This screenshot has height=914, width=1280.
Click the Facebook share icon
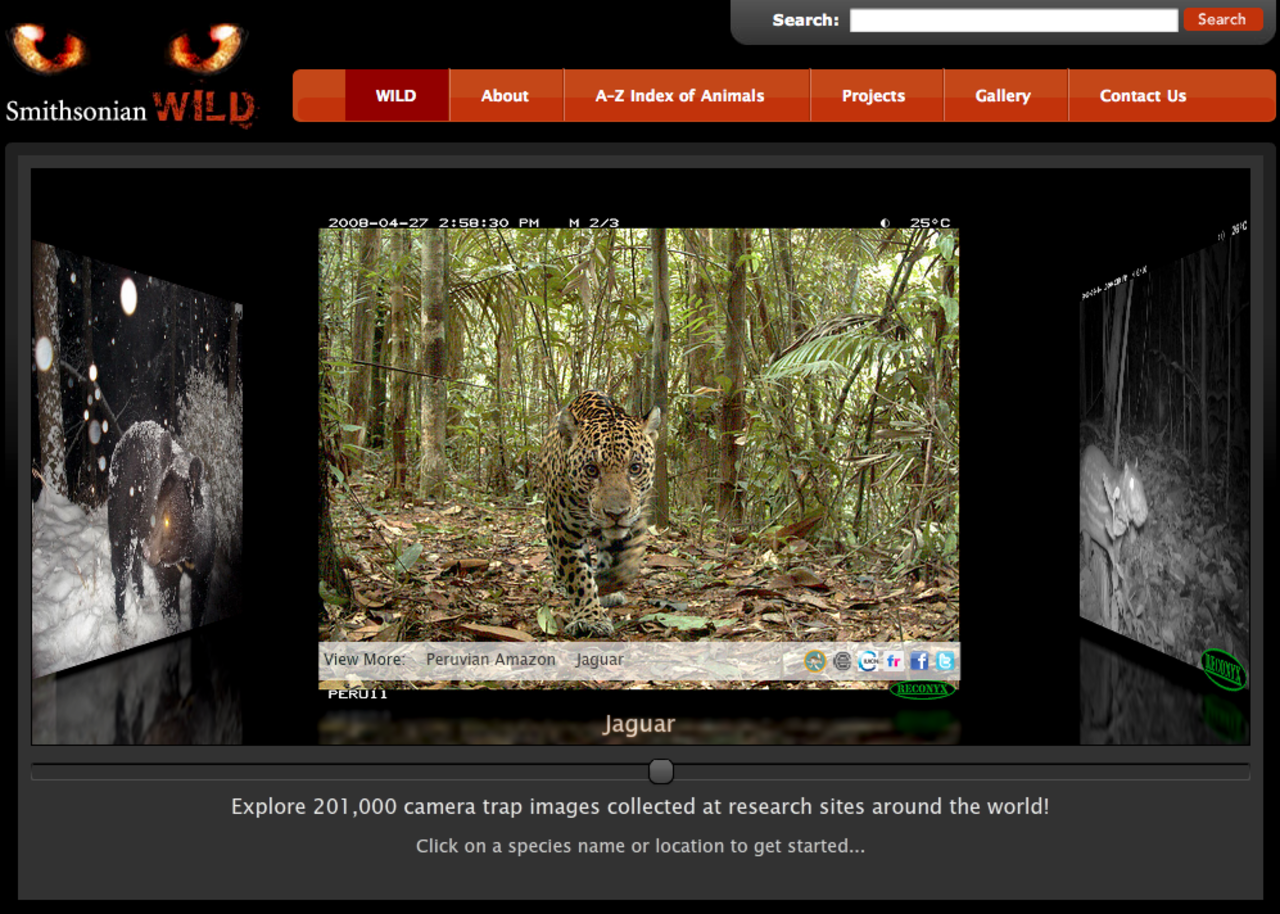919,661
